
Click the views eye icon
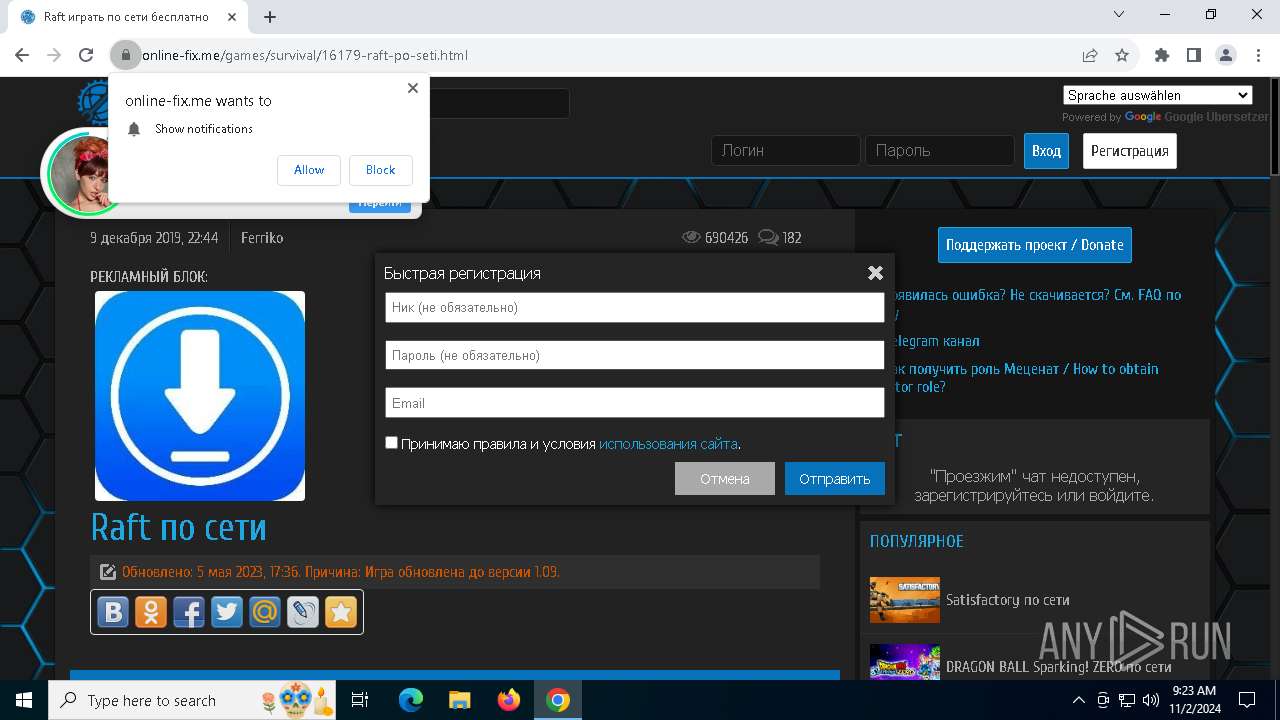(691, 238)
